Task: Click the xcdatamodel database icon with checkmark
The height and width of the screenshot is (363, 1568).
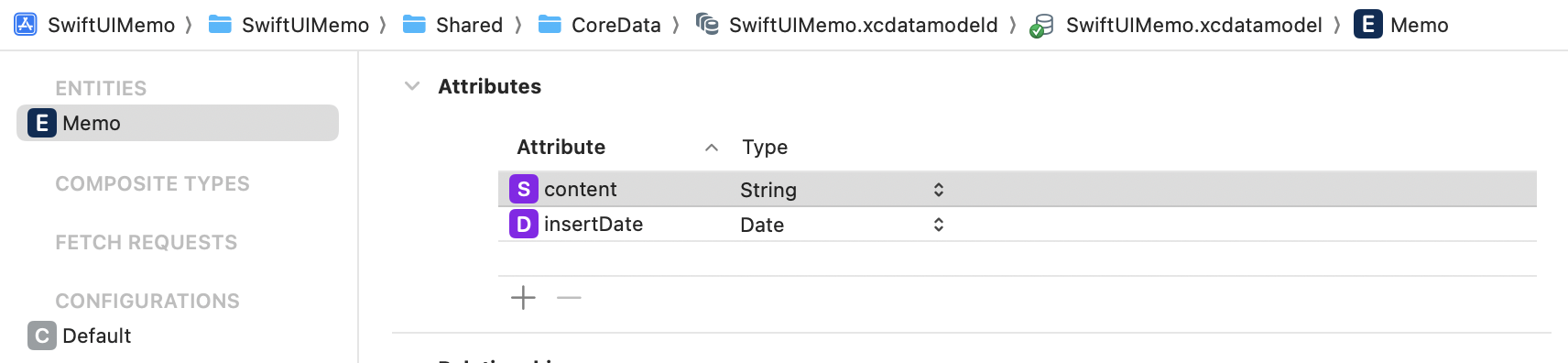Action: [x=1041, y=26]
